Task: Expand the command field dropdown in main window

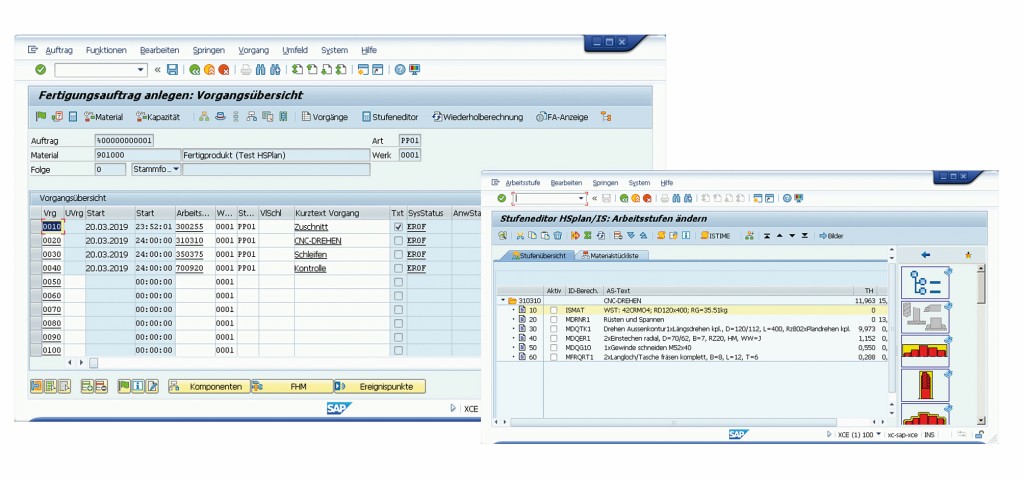Action: pyautogui.click(x=141, y=70)
